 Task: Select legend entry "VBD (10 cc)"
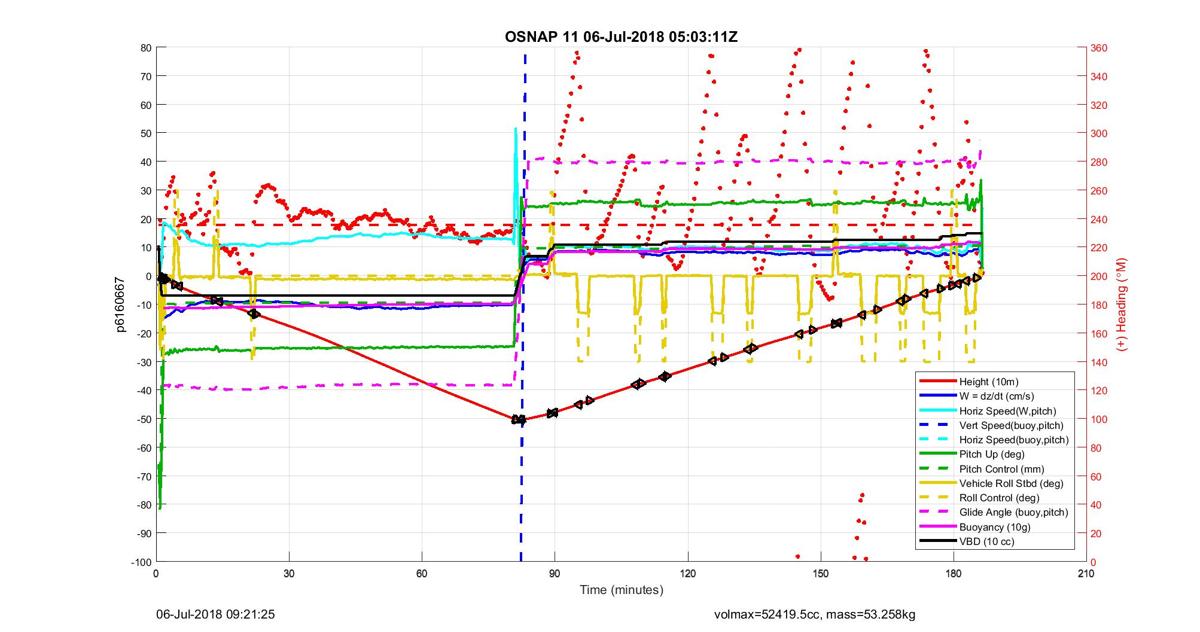pos(989,541)
